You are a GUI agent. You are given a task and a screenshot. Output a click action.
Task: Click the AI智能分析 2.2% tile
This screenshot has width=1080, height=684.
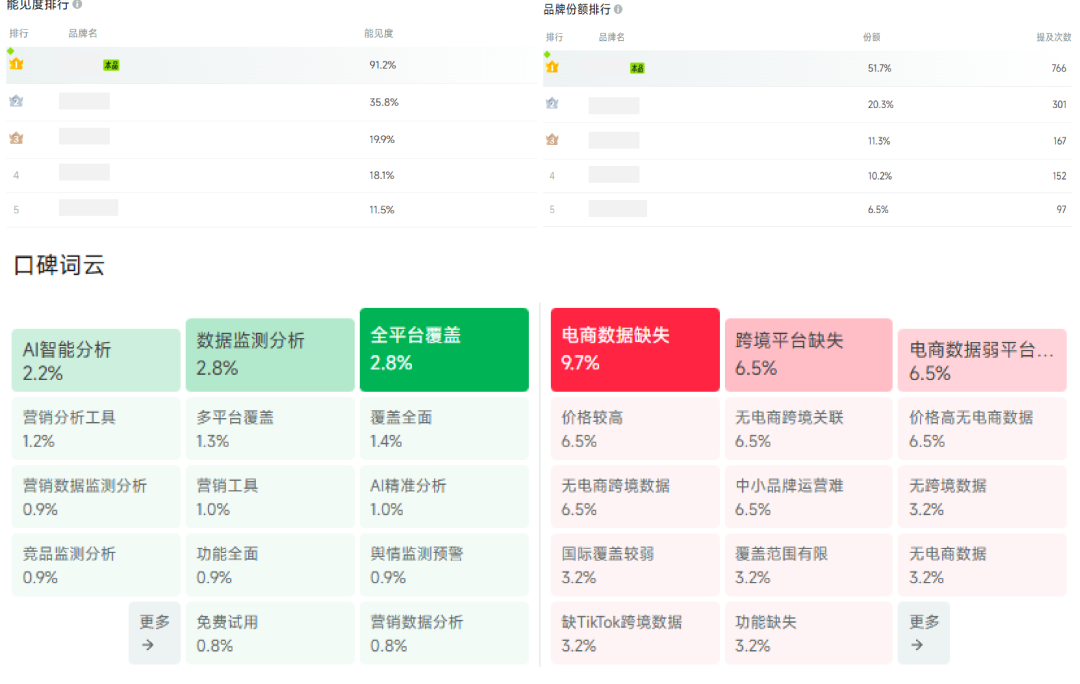[x=96, y=361]
